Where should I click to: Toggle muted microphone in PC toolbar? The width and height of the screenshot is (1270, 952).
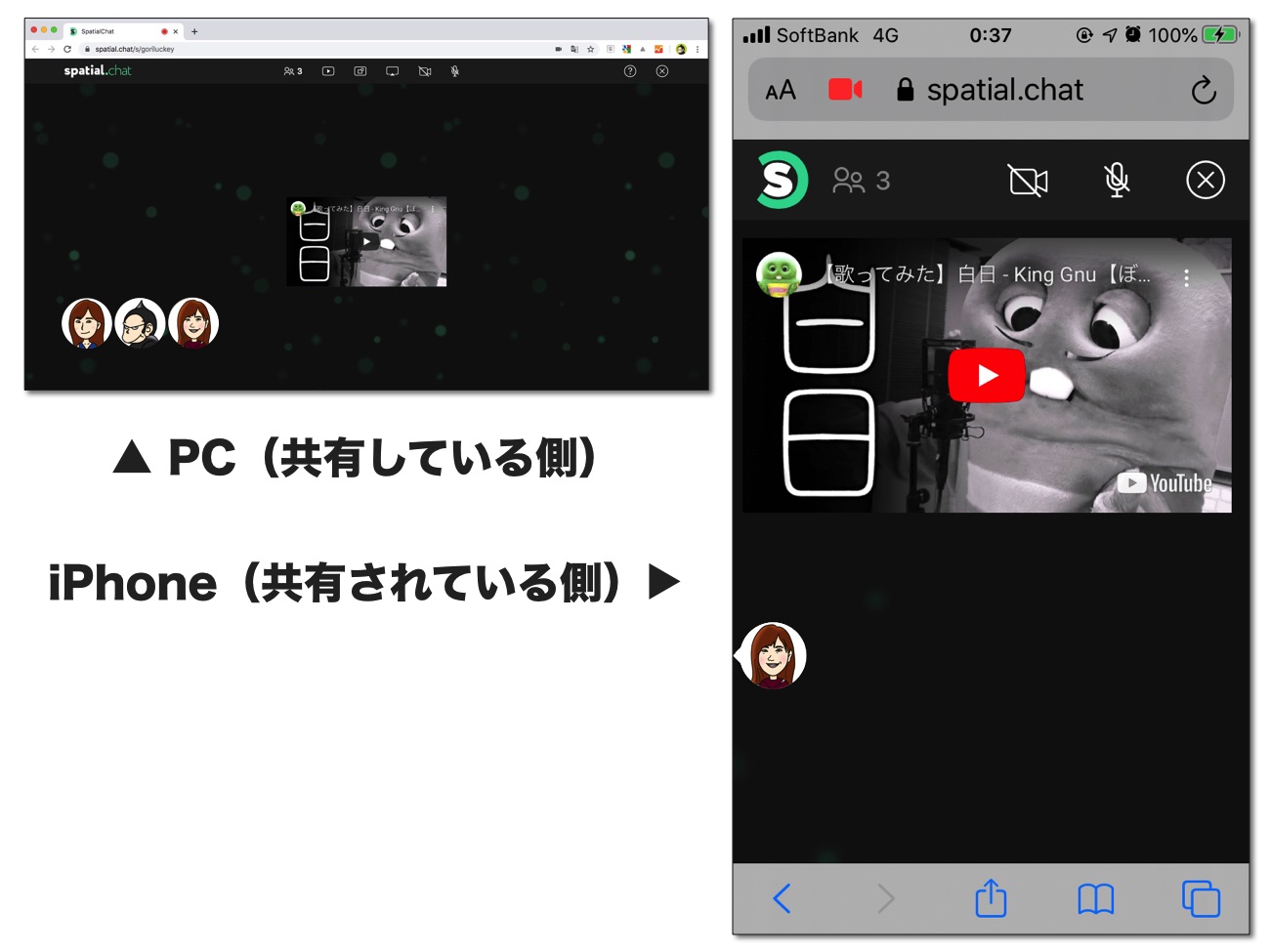click(x=455, y=71)
